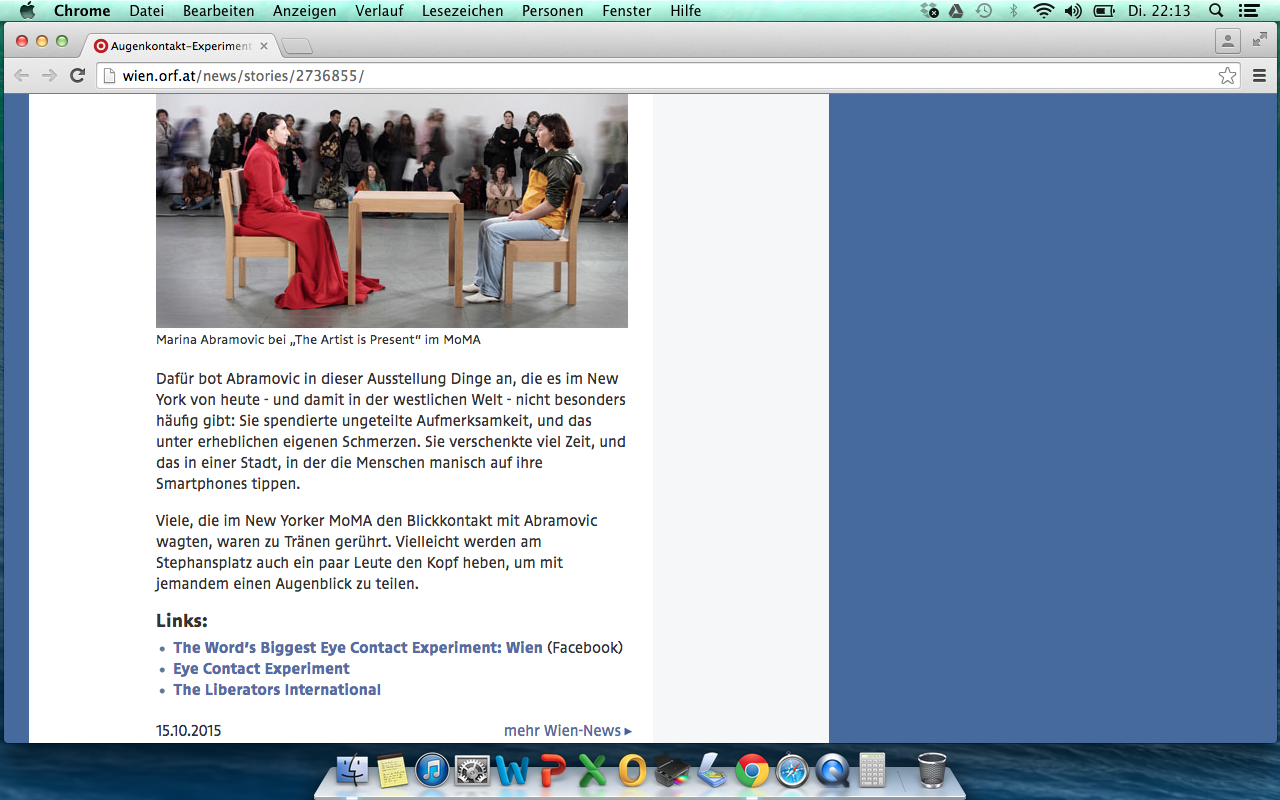The width and height of the screenshot is (1280, 800).
Task: Open Spotlight search magnifier
Action: click(1216, 11)
